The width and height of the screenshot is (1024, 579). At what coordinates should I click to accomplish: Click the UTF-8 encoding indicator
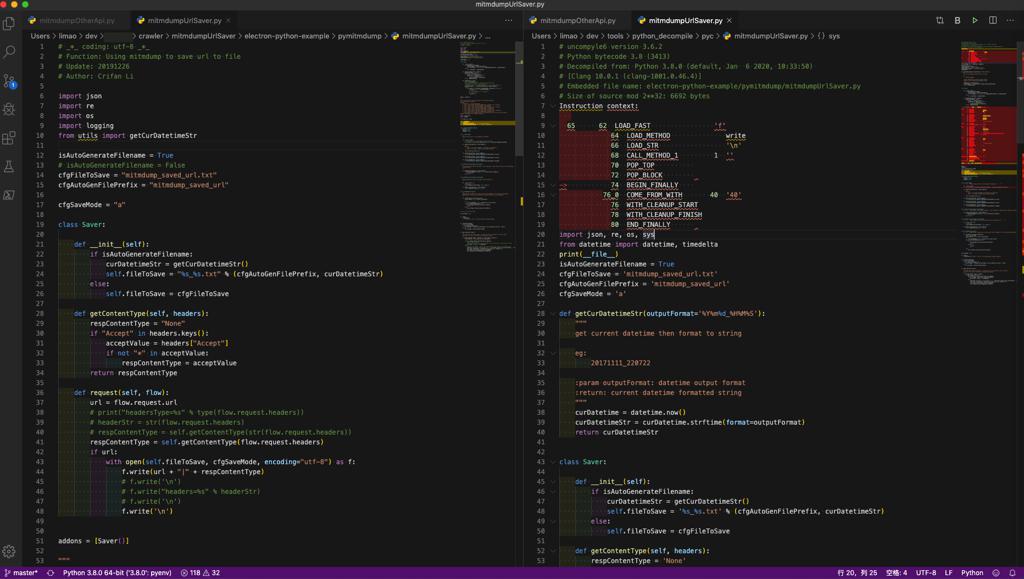[x=925, y=572]
